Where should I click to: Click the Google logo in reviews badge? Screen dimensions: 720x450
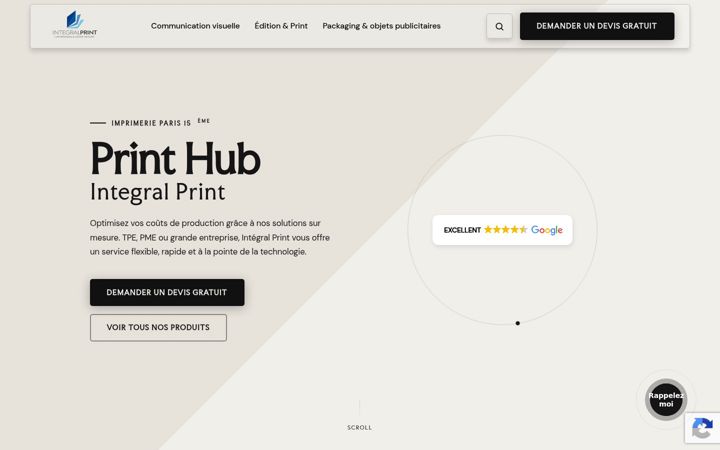(546, 230)
